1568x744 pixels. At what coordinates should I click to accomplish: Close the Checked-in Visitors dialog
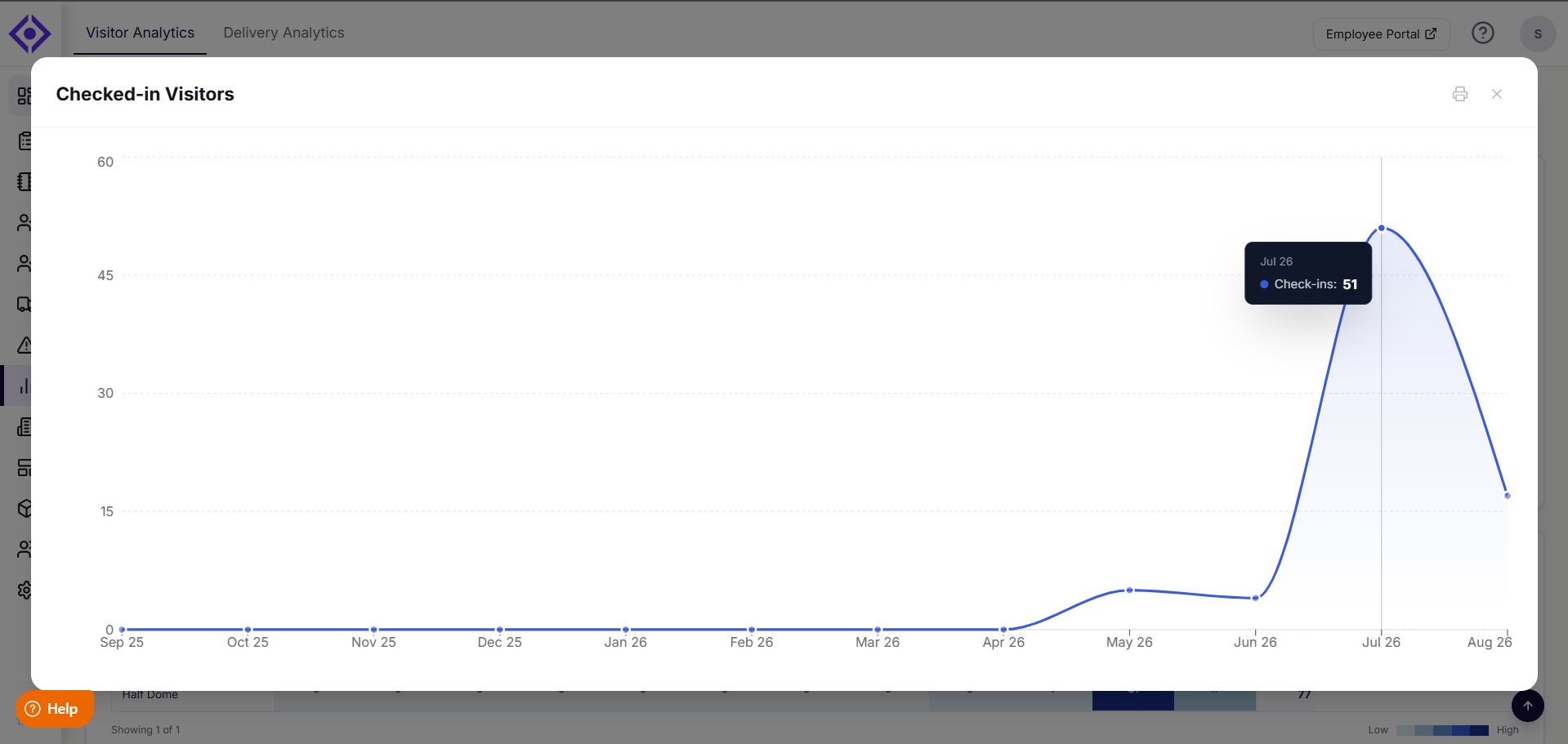point(1497,94)
